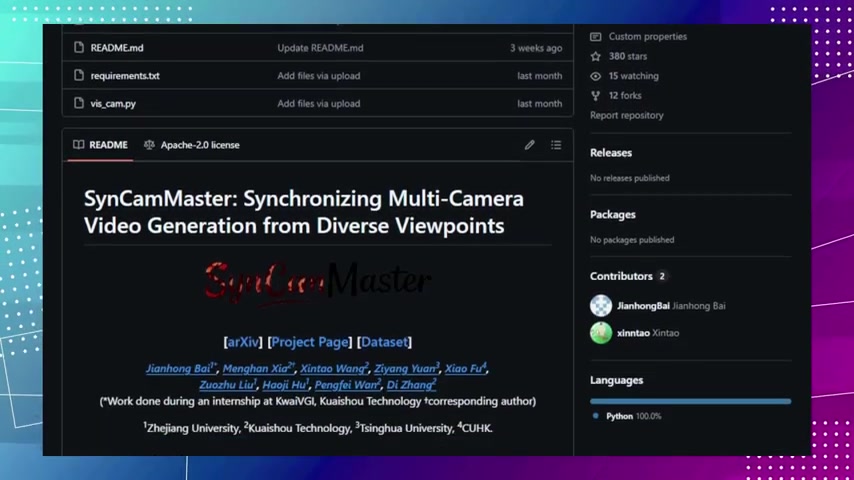Click the file icon next to vis_cam.py
This screenshot has width=854, height=480.
[79, 104]
